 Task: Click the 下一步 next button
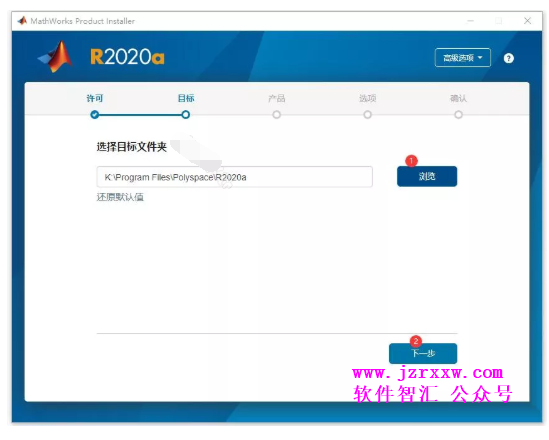pos(423,354)
